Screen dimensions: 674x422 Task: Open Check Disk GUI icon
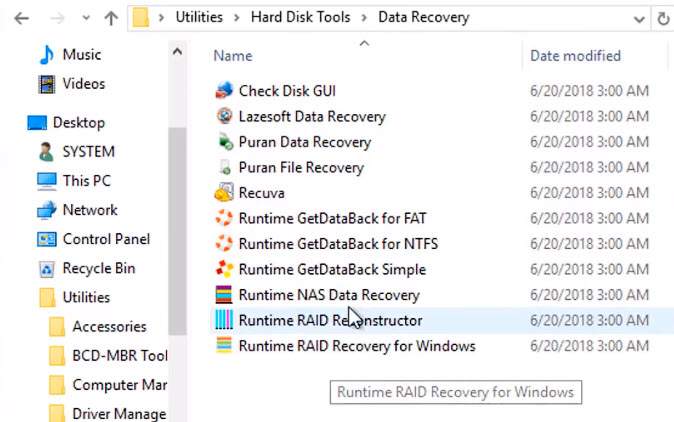224,91
